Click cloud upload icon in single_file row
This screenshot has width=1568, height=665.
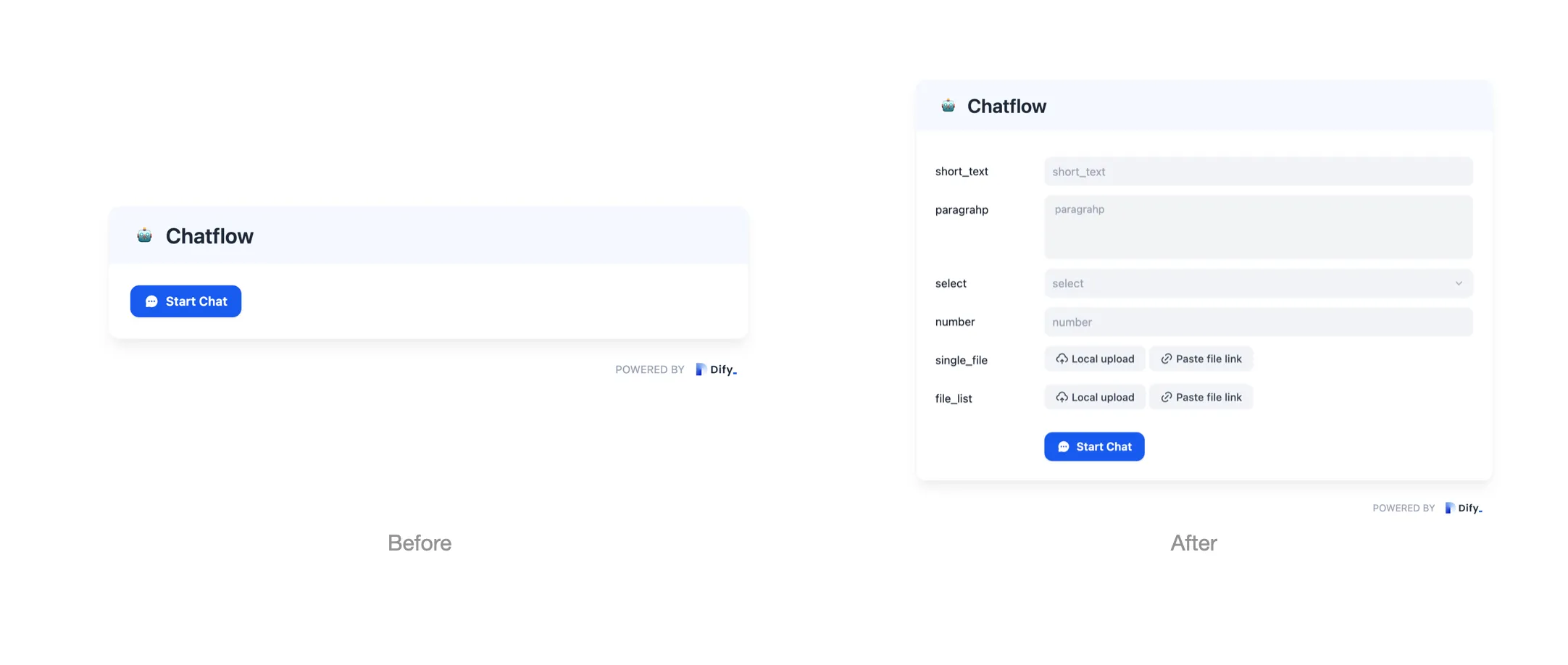(x=1062, y=359)
